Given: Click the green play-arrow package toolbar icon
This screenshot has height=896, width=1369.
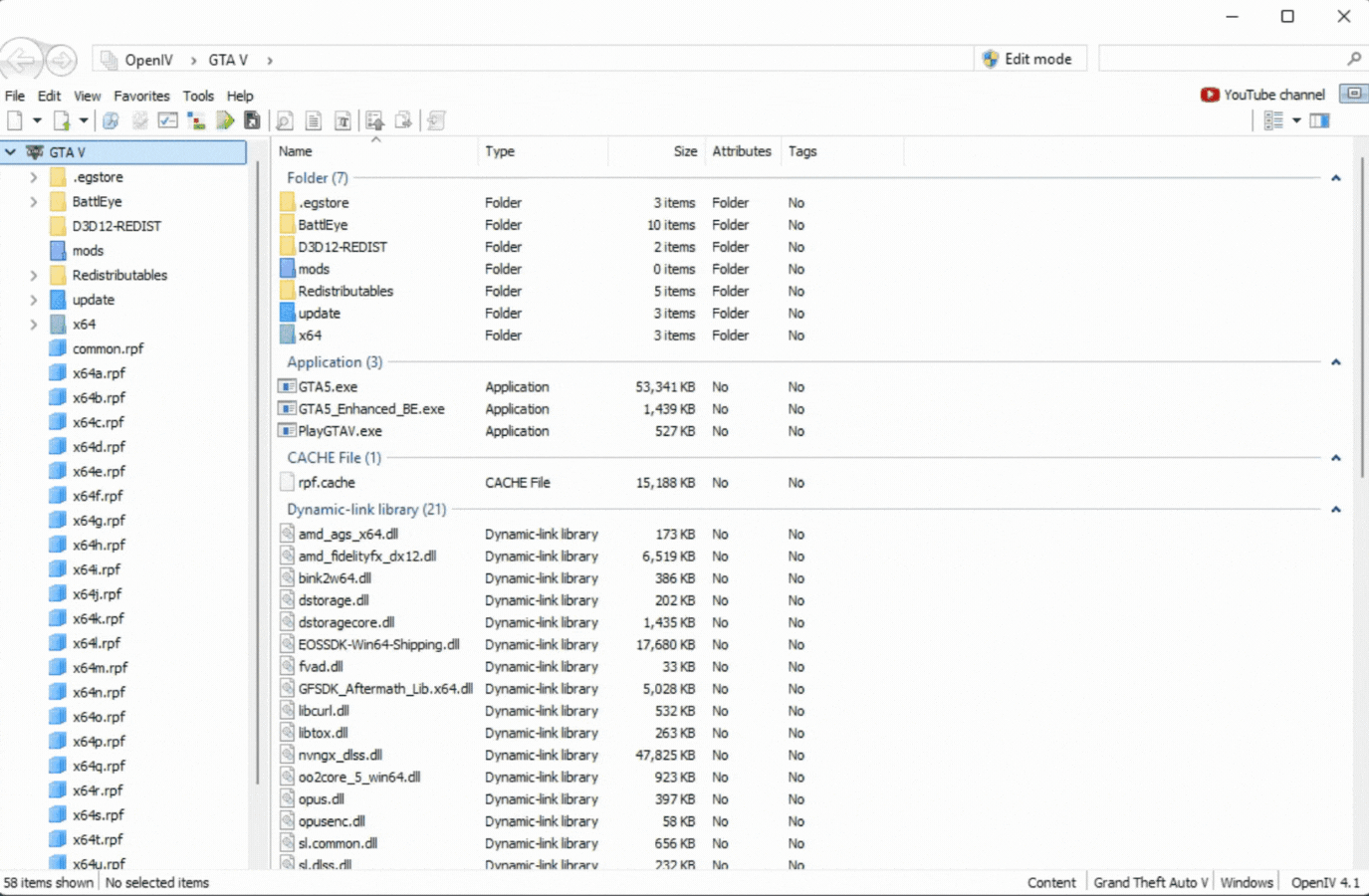Looking at the screenshot, I should 225,120.
